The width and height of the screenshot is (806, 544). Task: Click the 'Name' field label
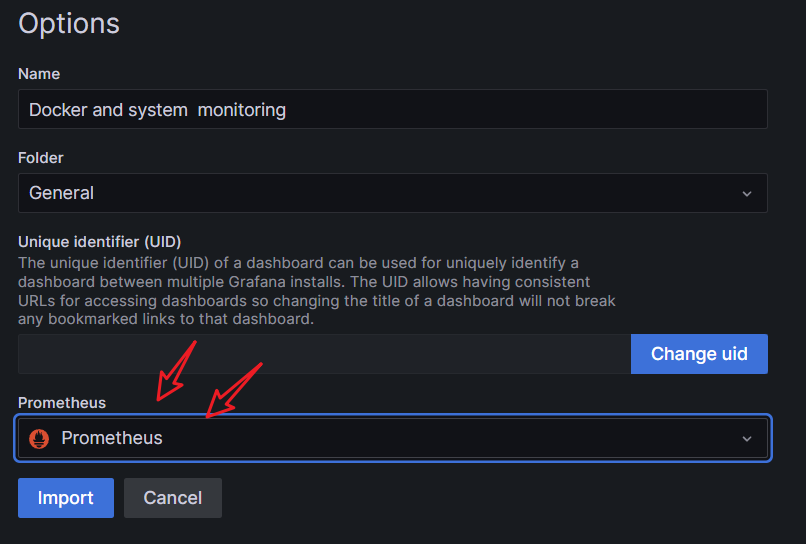coord(39,74)
